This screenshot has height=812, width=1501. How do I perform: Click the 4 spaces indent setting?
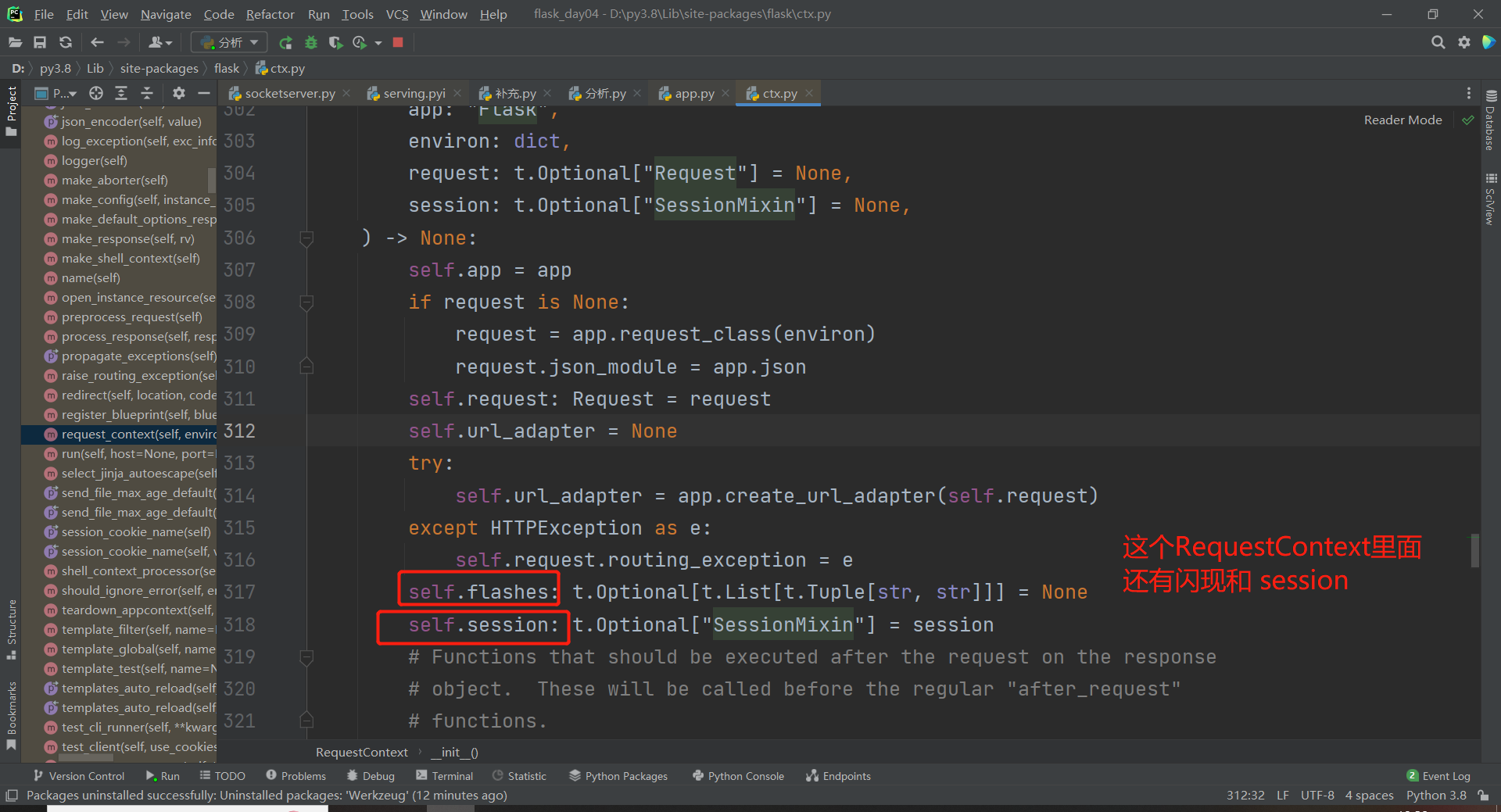tap(1370, 796)
